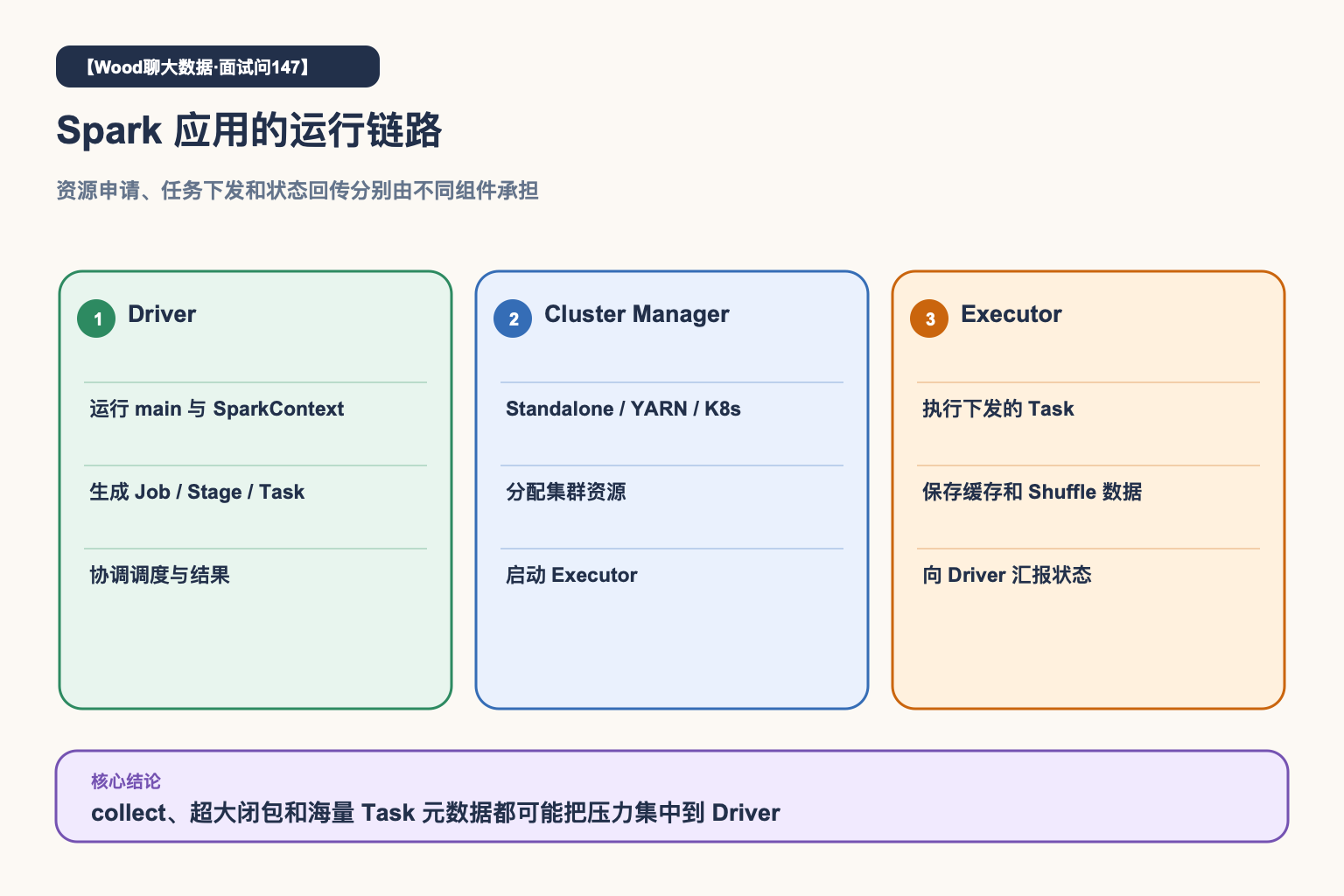Click the purple "核心结论" label
The image size is (1344, 896).
(x=126, y=781)
